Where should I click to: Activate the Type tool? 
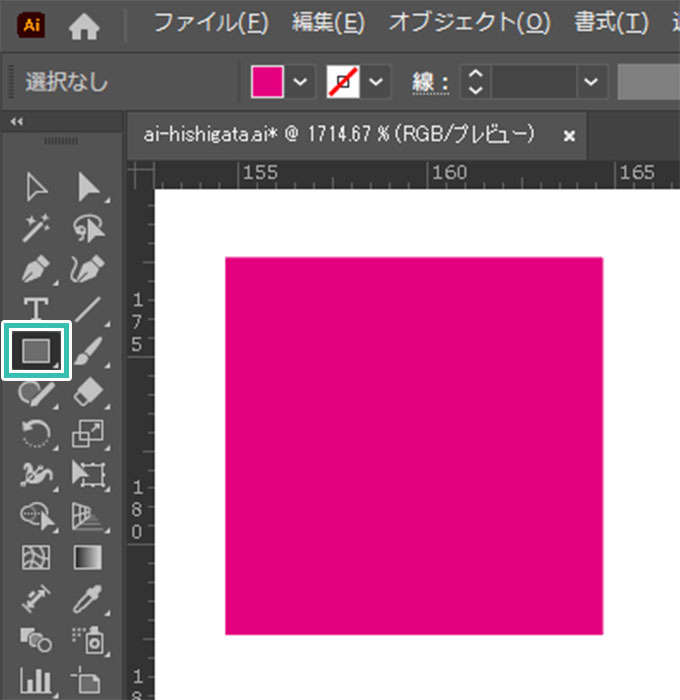click(x=36, y=310)
